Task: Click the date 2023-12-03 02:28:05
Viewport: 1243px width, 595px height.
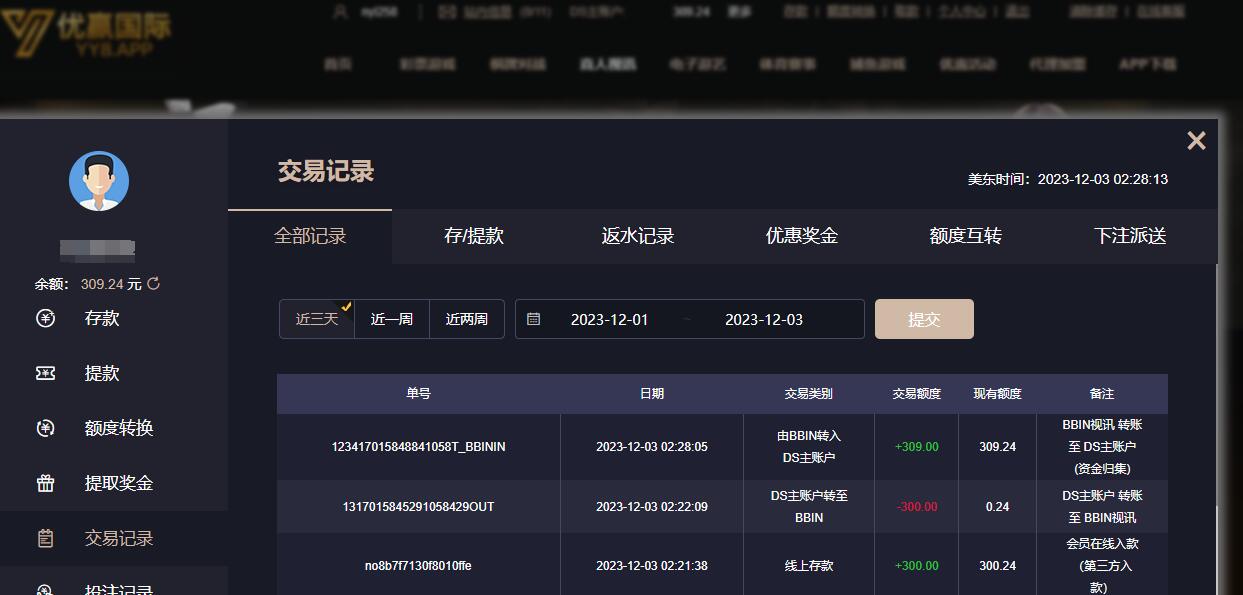Action: (652, 447)
